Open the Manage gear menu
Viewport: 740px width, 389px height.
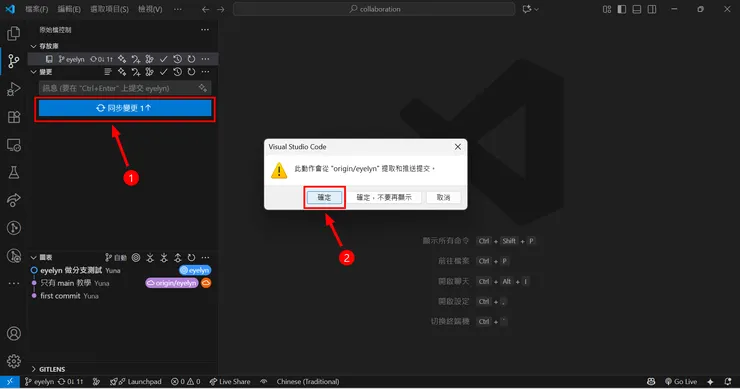point(14,361)
